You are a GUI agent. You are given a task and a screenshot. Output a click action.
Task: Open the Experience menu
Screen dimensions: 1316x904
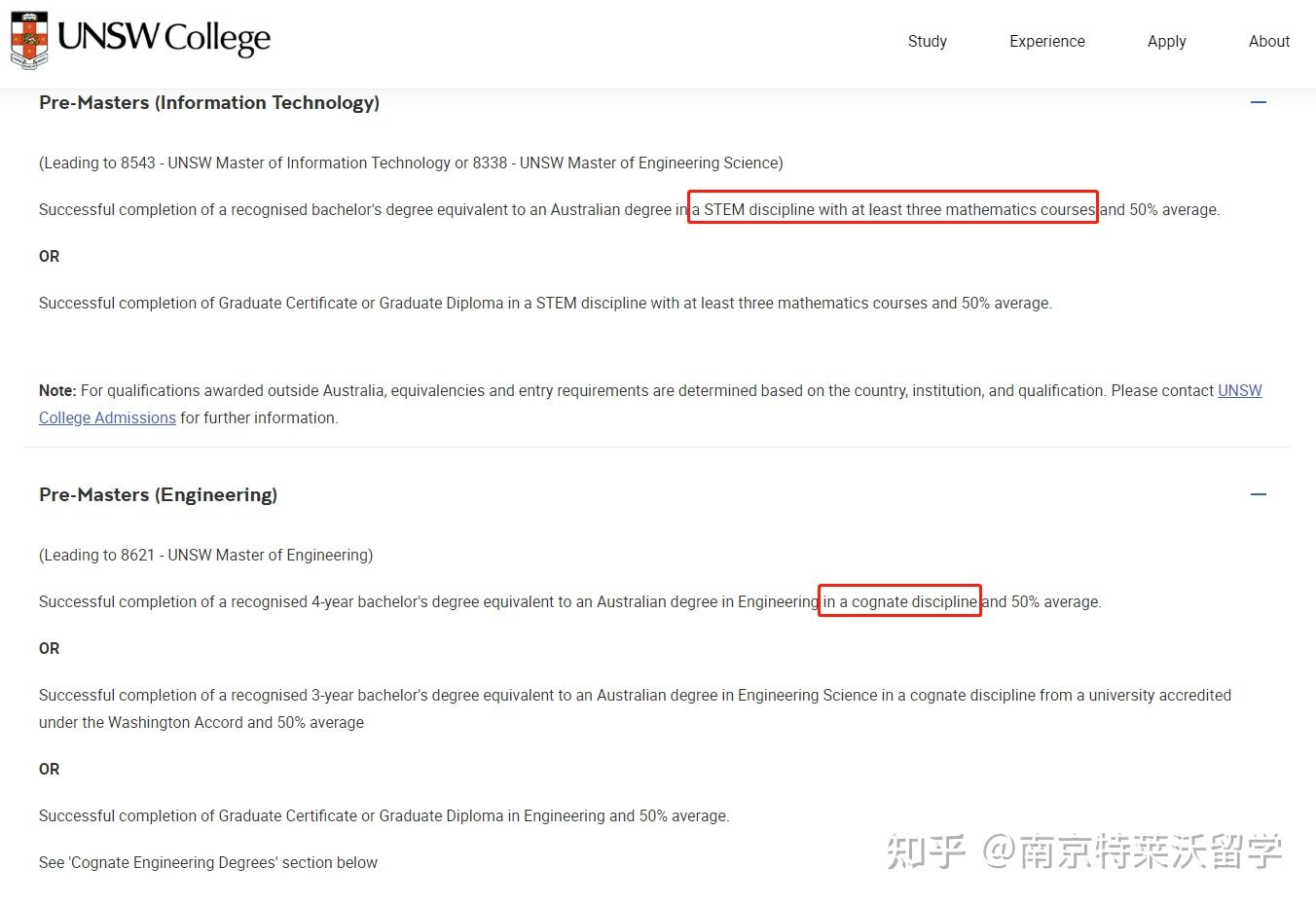pyautogui.click(x=1046, y=41)
